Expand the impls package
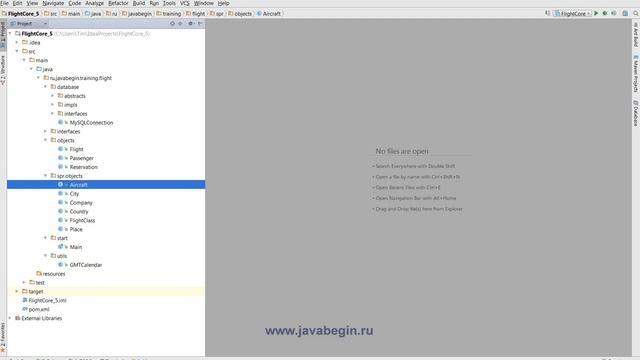Image resolution: width=640 pixels, height=360 pixels. click(x=52, y=105)
